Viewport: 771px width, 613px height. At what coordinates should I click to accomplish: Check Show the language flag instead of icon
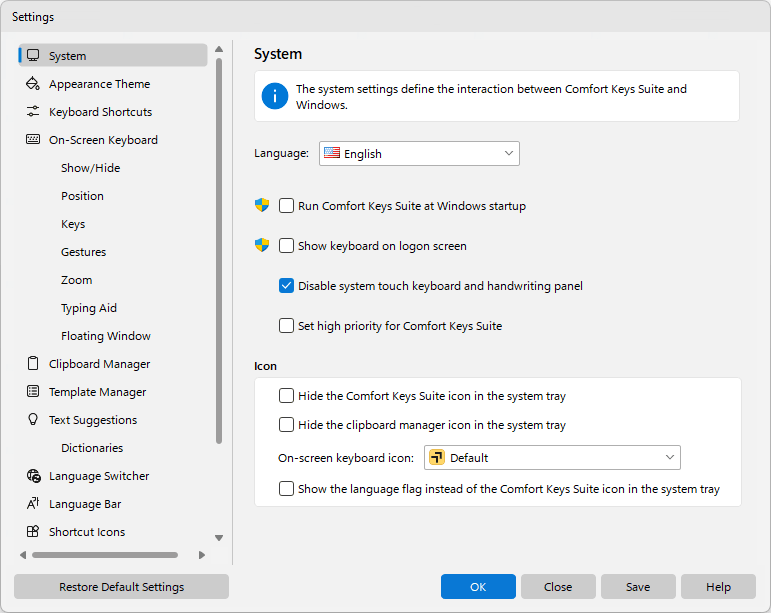[x=286, y=489]
